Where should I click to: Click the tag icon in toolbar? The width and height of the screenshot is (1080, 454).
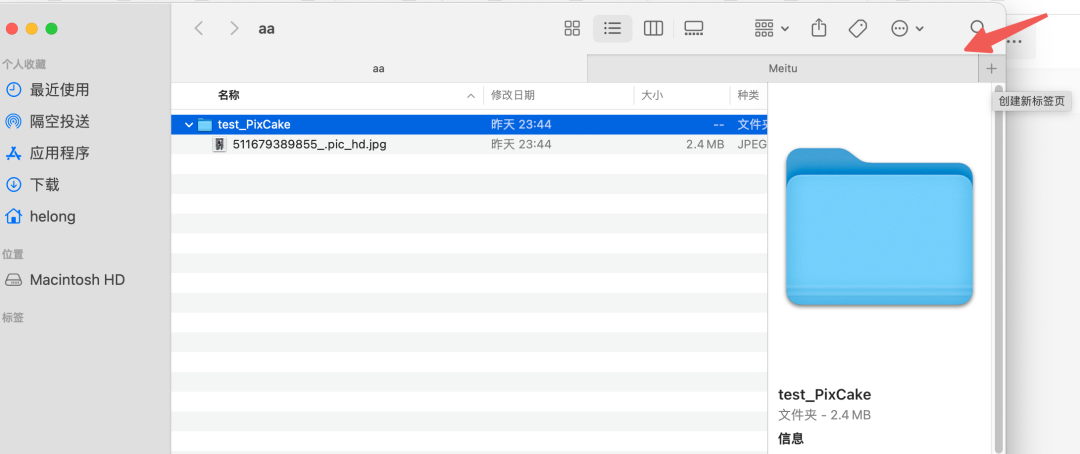[857, 29]
